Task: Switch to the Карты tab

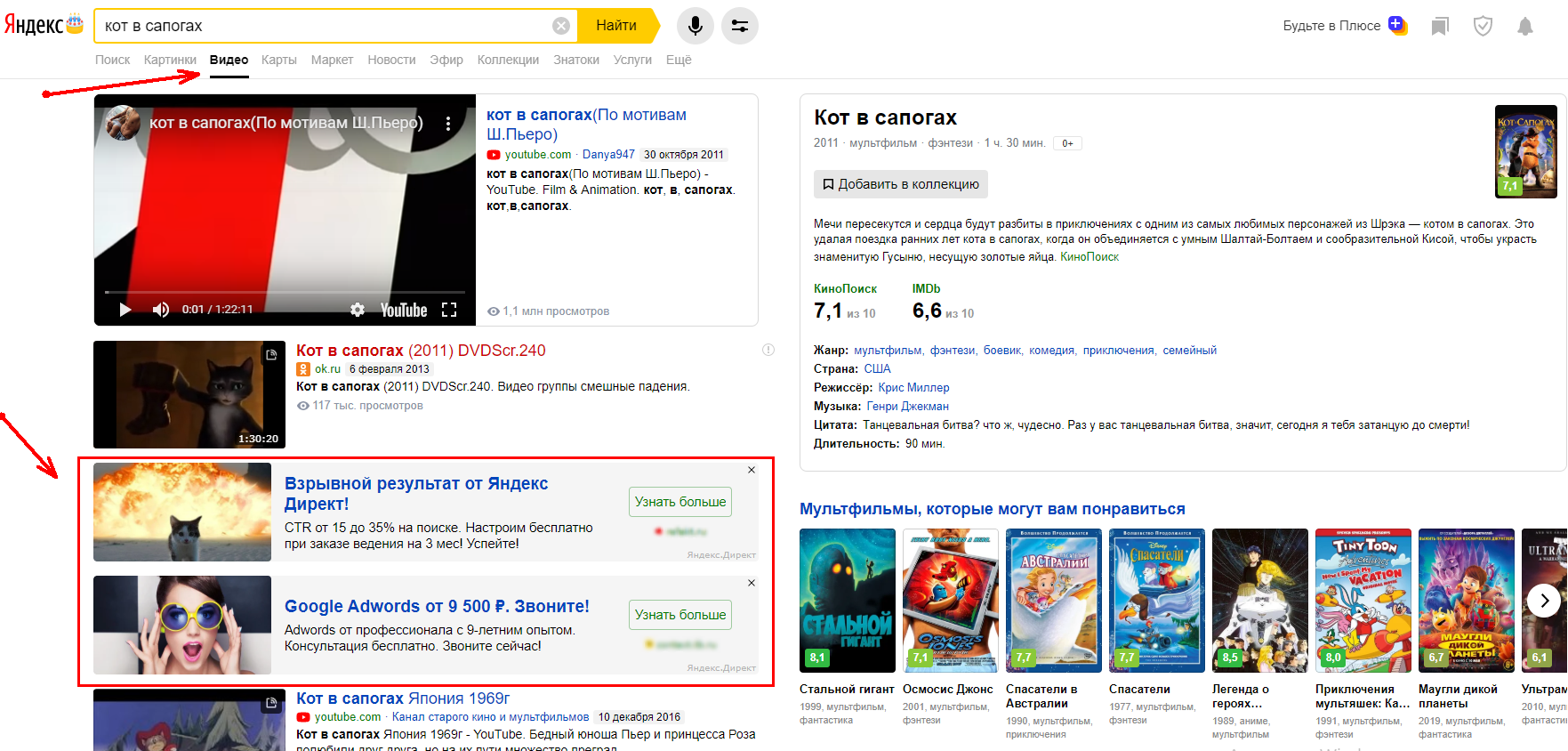Action: (x=279, y=60)
